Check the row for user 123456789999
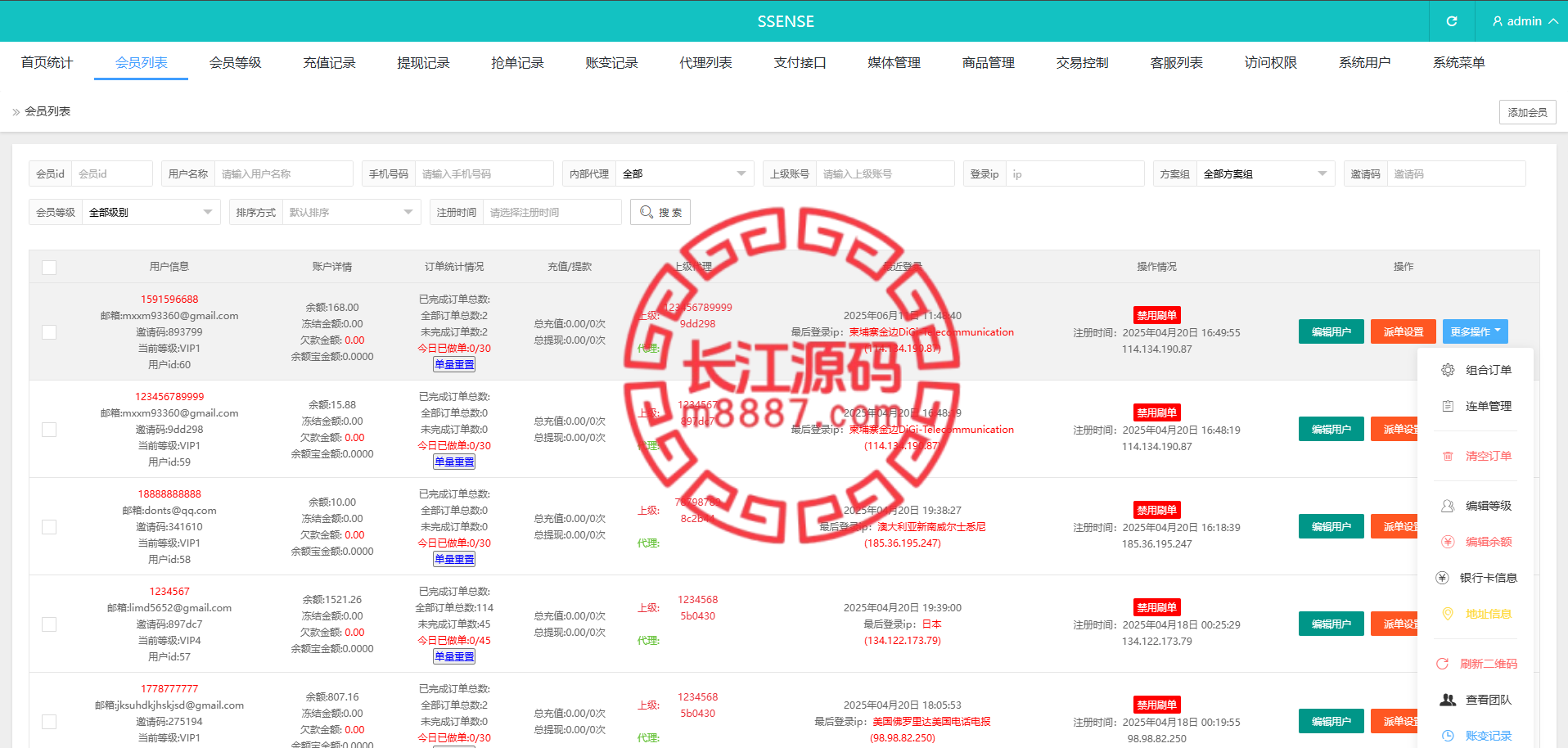The width and height of the screenshot is (1568, 748). click(x=49, y=430)
